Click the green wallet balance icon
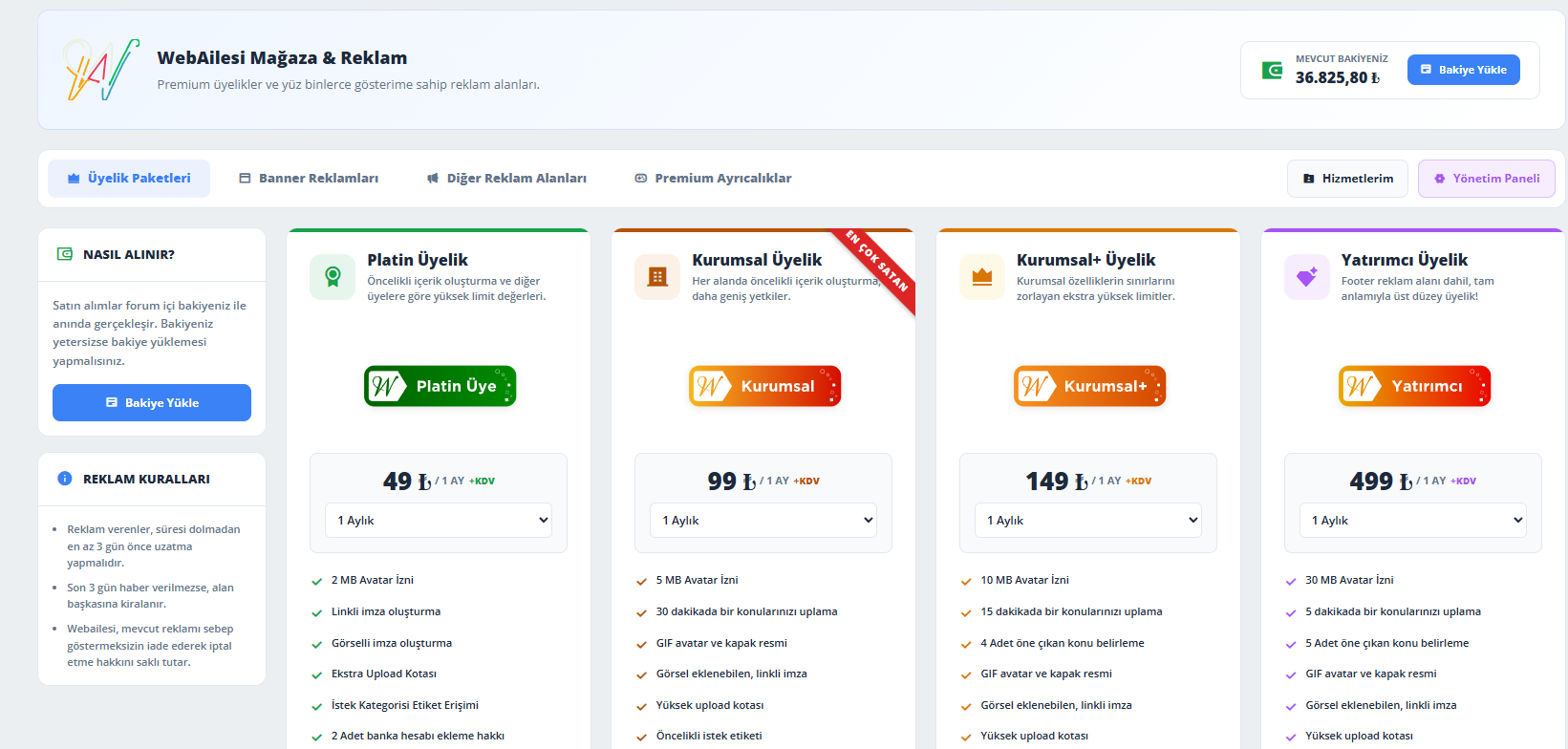 coord(1272,70)
